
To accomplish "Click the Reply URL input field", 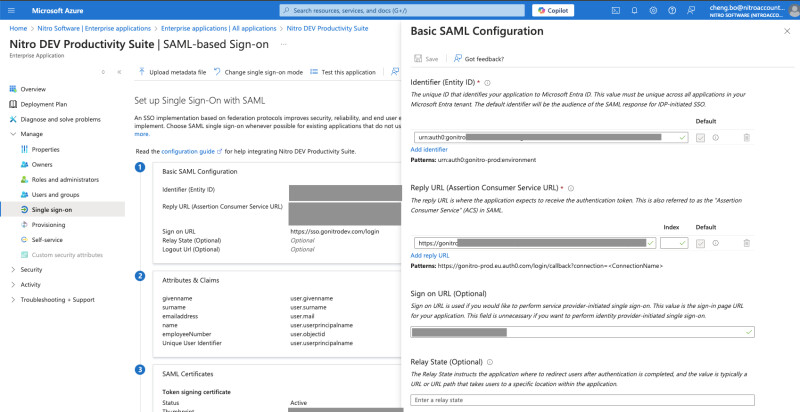I will [x=535, y=243].
